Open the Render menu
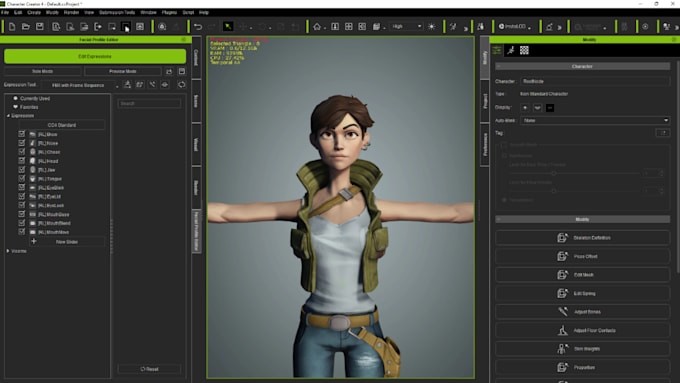680x383 pixels. (72, 13)
